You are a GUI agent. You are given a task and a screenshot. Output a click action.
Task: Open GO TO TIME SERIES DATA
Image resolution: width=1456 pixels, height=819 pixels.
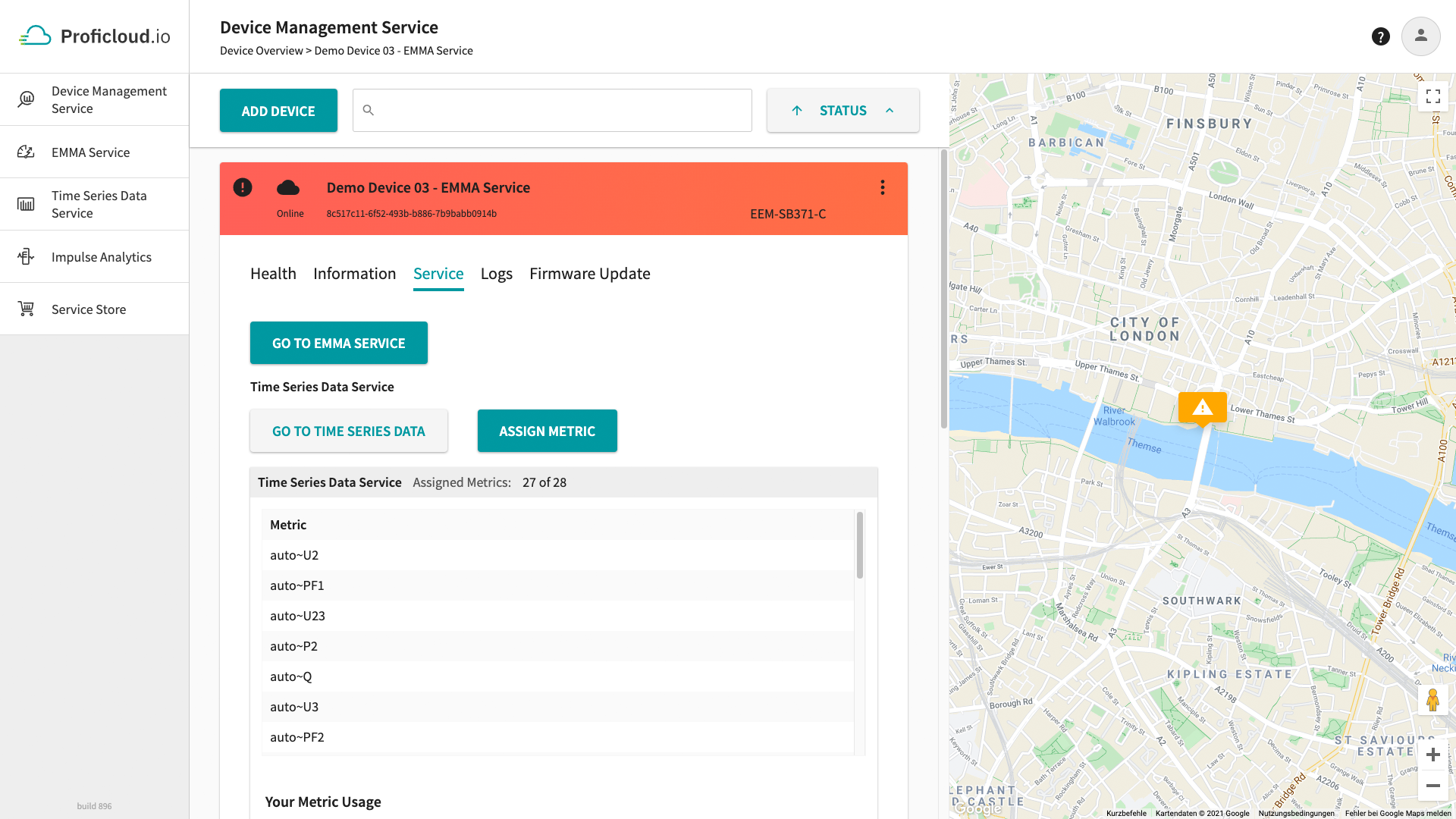click(x=348, y=431)
